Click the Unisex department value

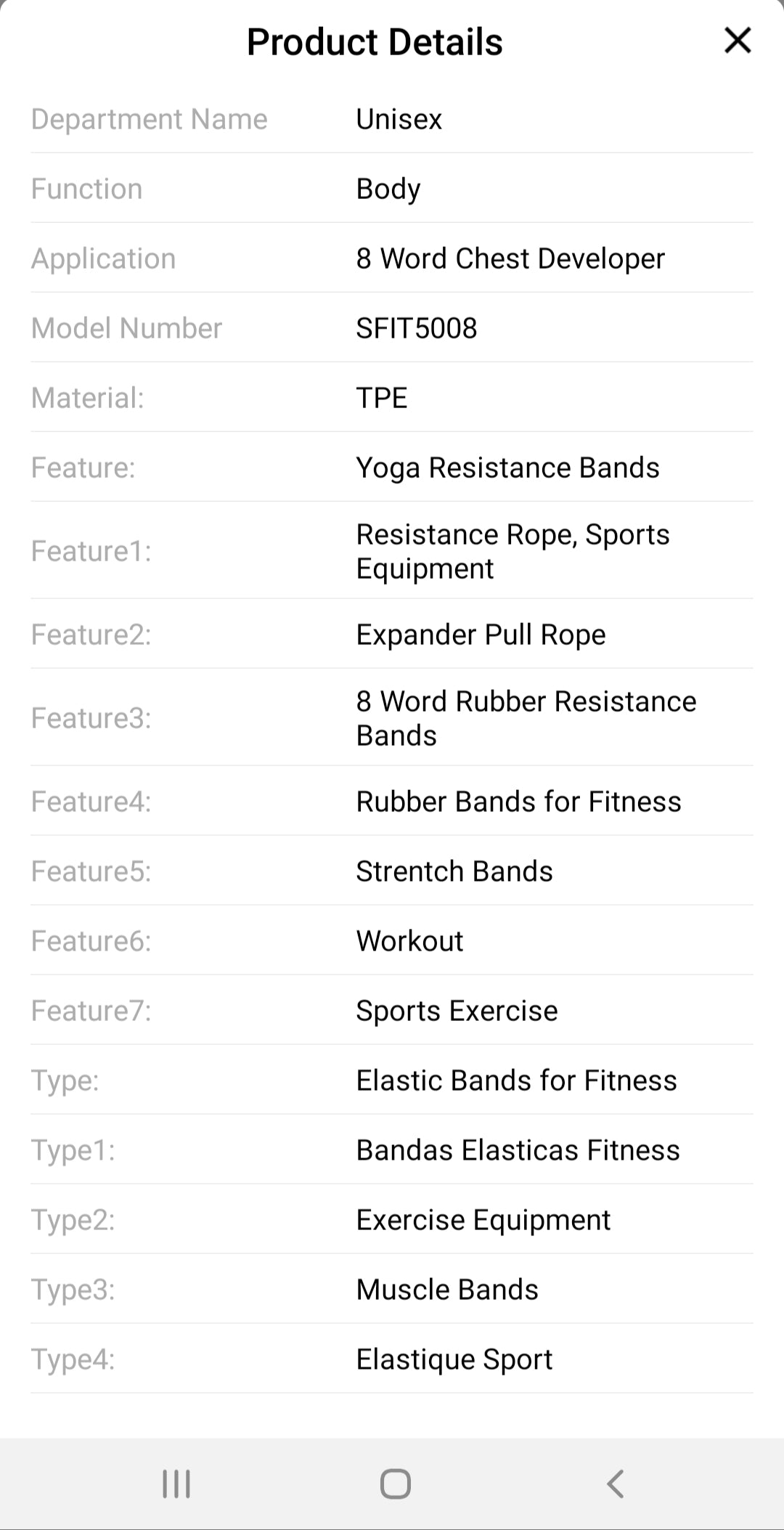tap(399, 119)
